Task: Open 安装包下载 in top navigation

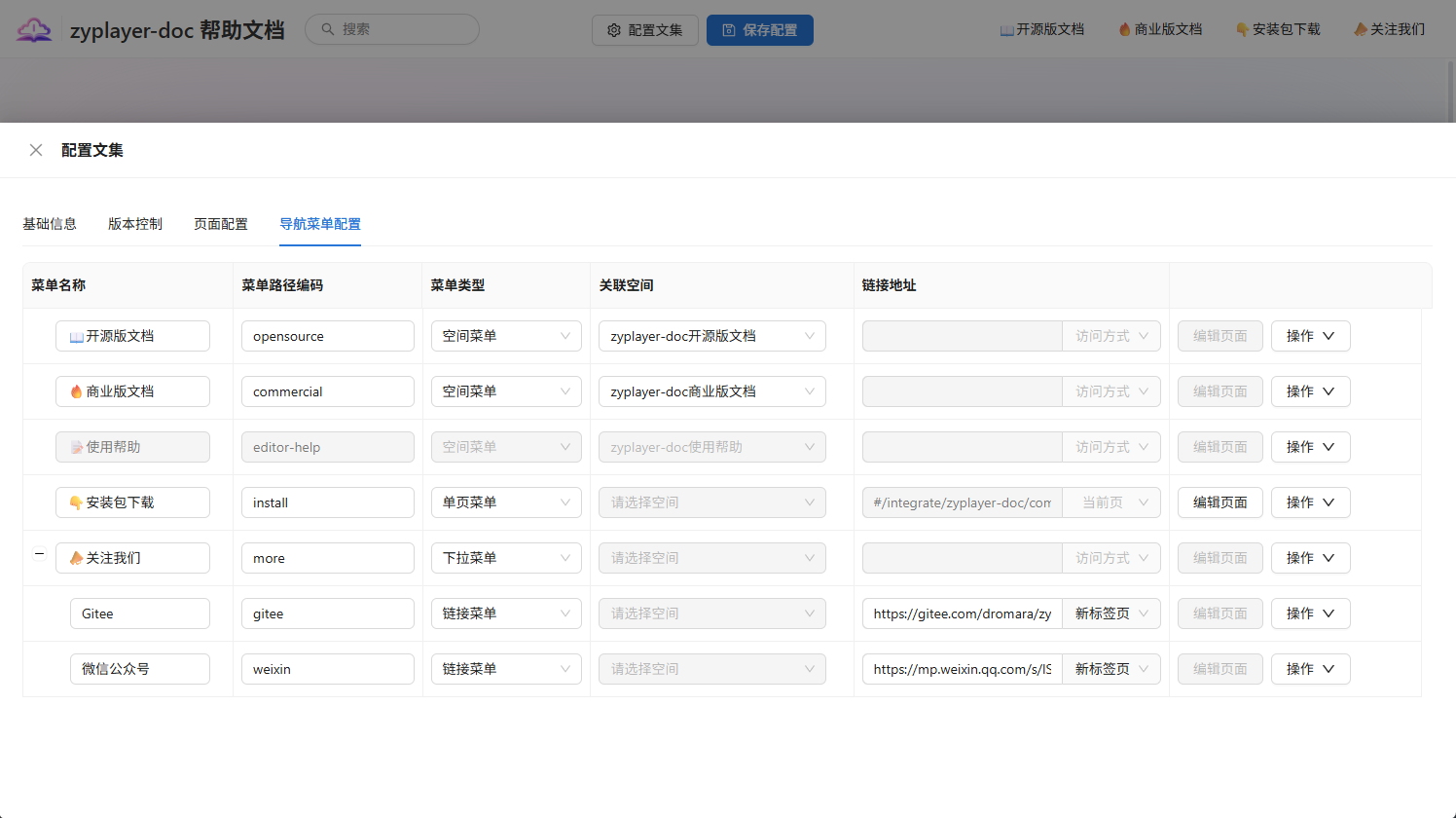Action: 1278,29
